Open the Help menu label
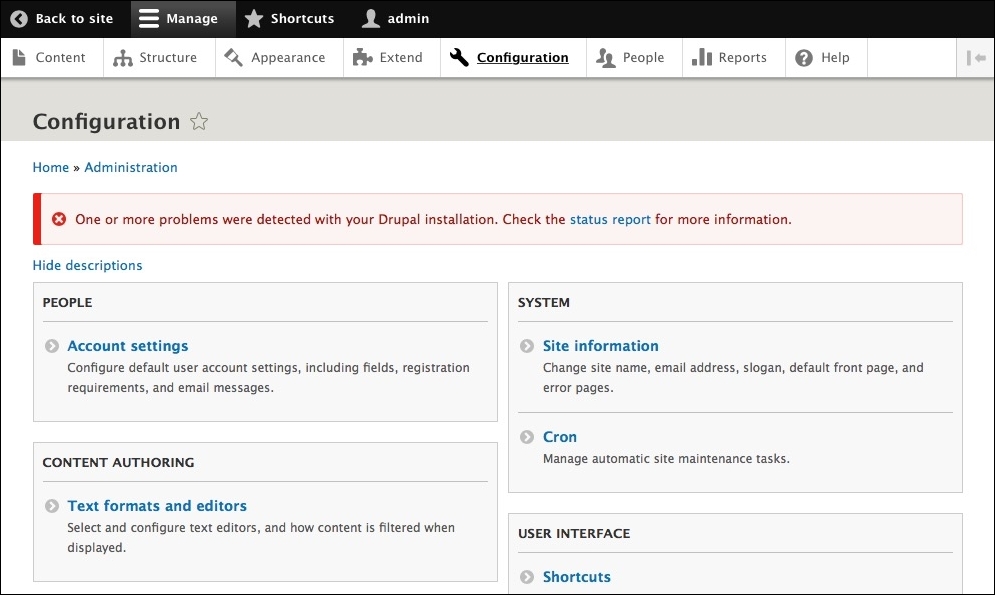This screenshot has height=595, width=995. coord(835,57)
